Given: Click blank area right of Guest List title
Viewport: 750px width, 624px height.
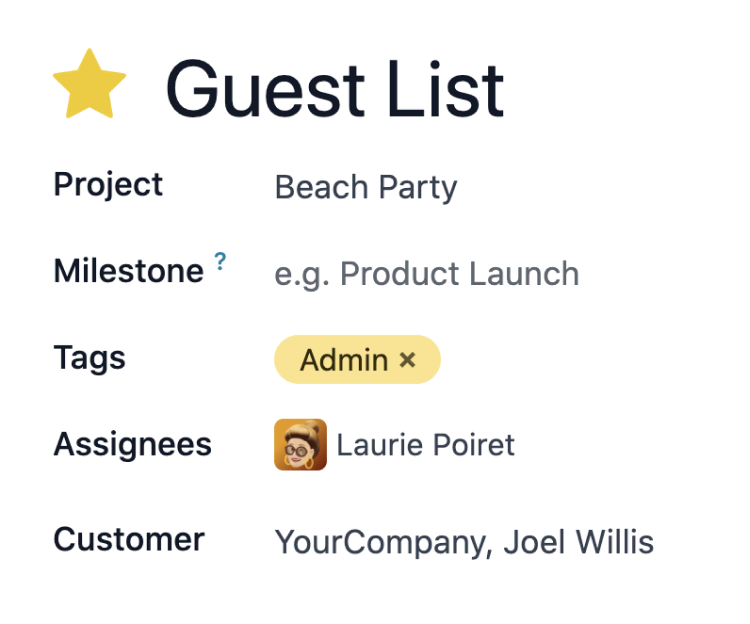Looking at the screenshot, I should coord(630,88).
